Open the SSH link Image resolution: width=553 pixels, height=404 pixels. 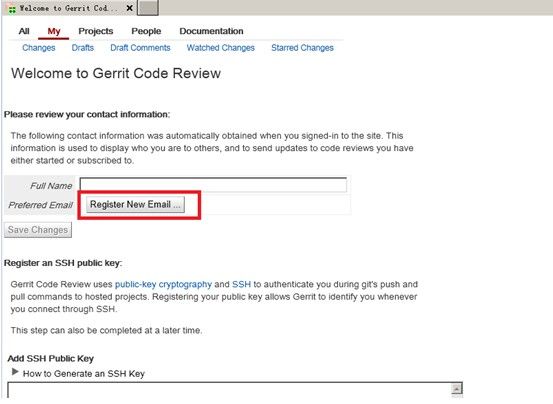(x=242, y=284)
